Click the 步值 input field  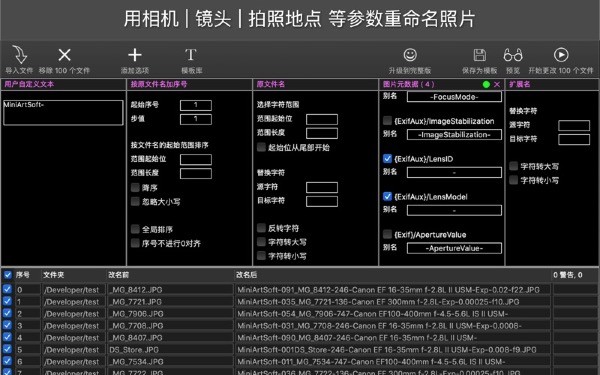pyautogui.click(x=196, y=119)
